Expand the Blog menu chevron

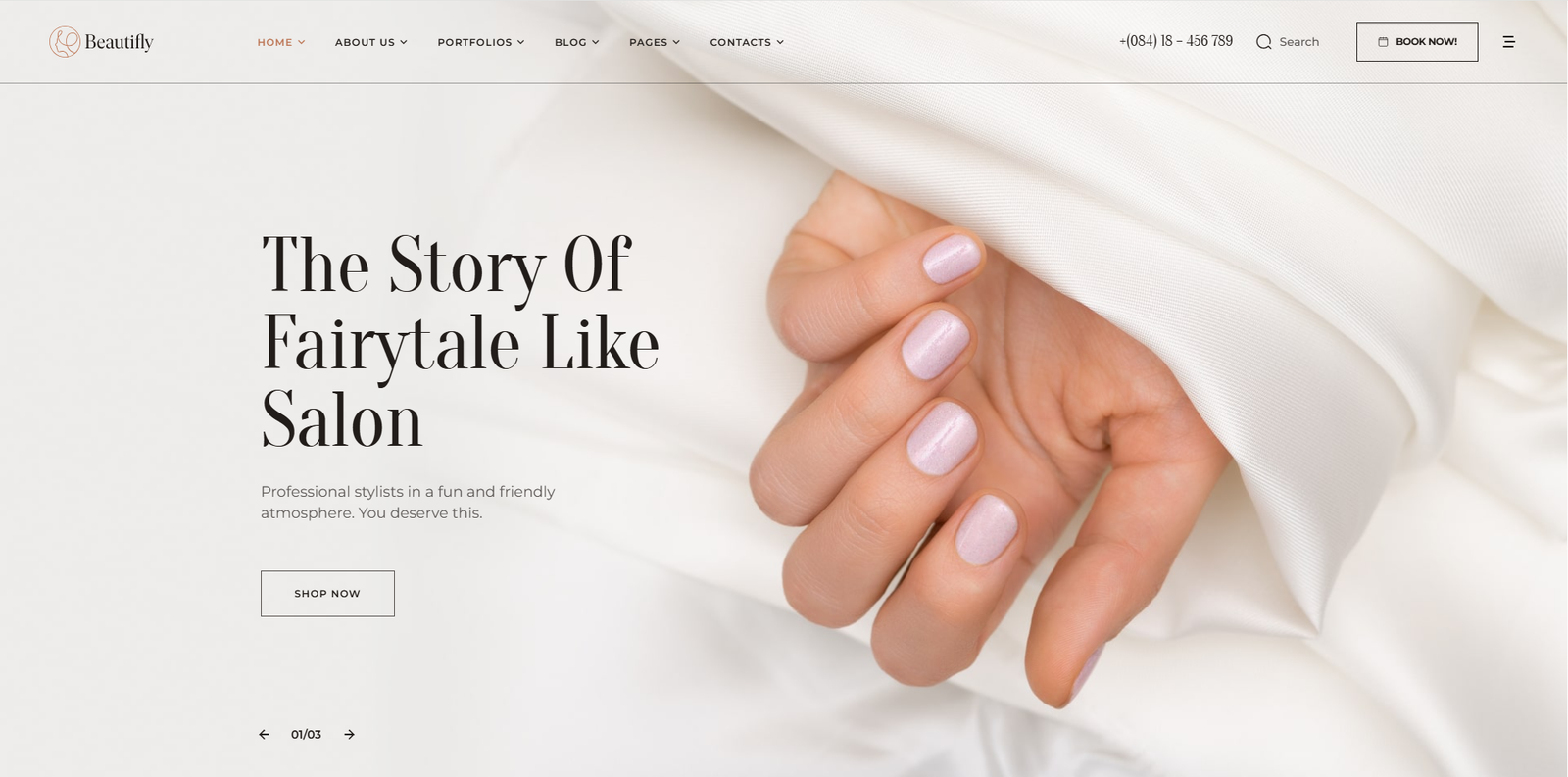pyautogui.click(x=595, y=42)
